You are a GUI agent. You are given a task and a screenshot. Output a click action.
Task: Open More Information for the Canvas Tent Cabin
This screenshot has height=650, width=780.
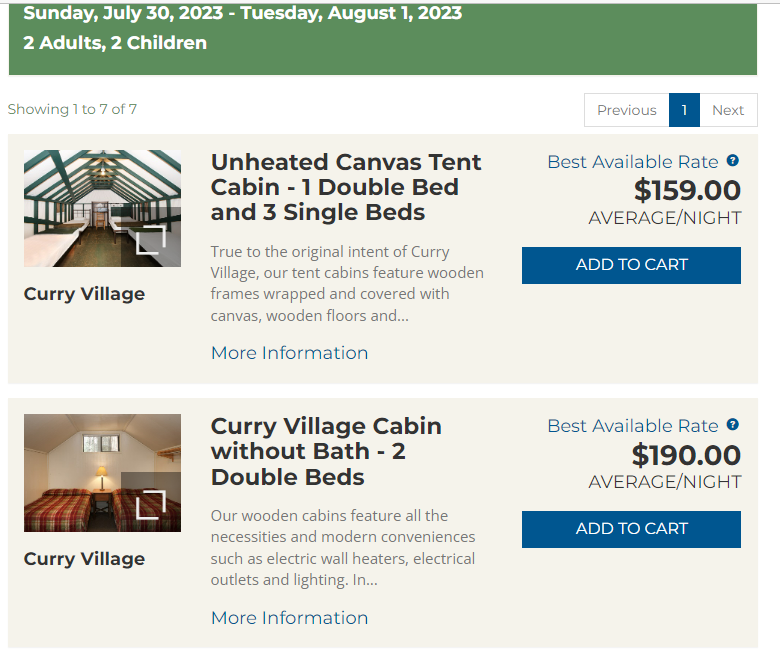click(x=289, y=353)
